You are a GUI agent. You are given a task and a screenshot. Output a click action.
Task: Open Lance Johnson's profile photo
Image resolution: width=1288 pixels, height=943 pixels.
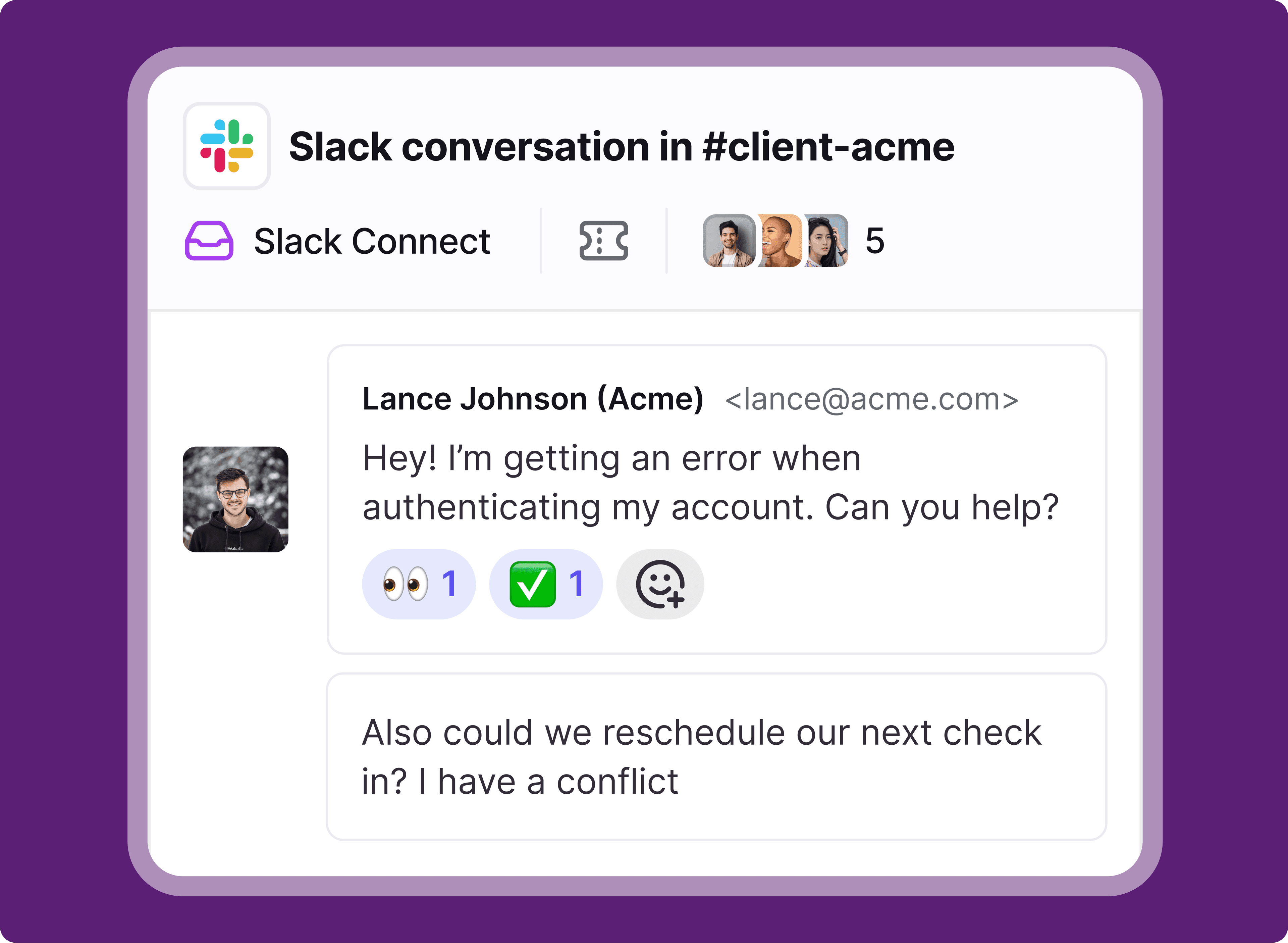pos(235,499)
